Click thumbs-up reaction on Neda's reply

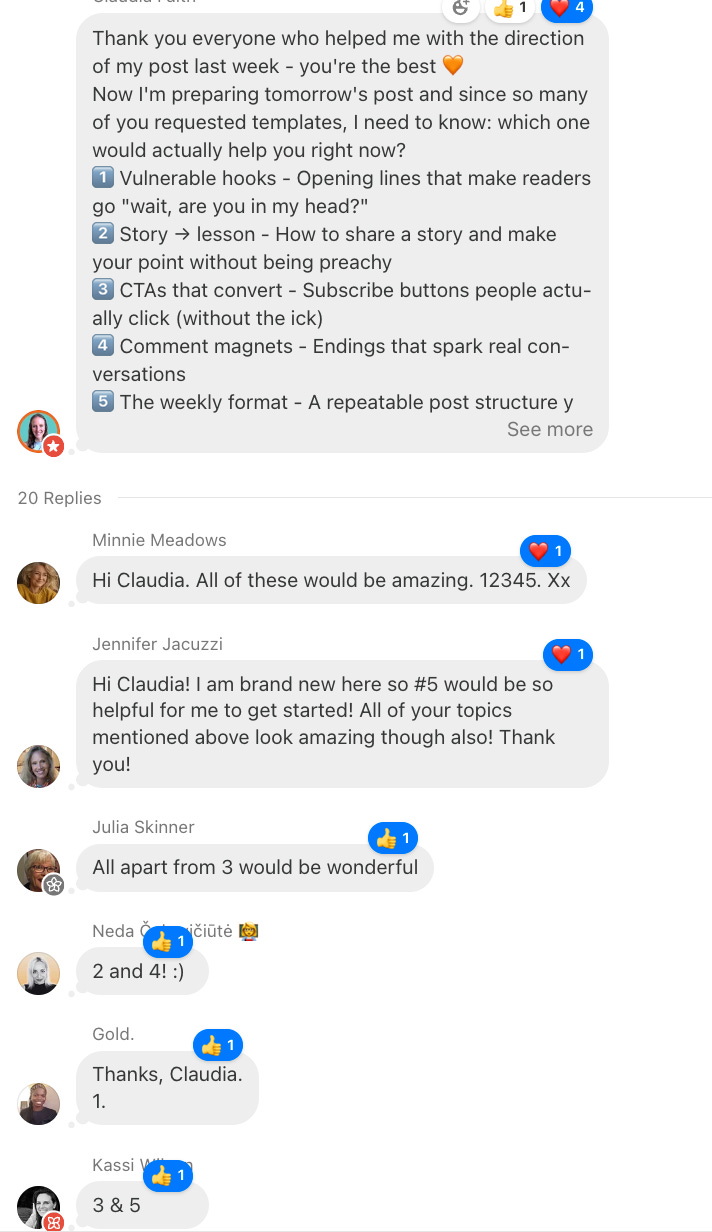click(x=168, y=942)
